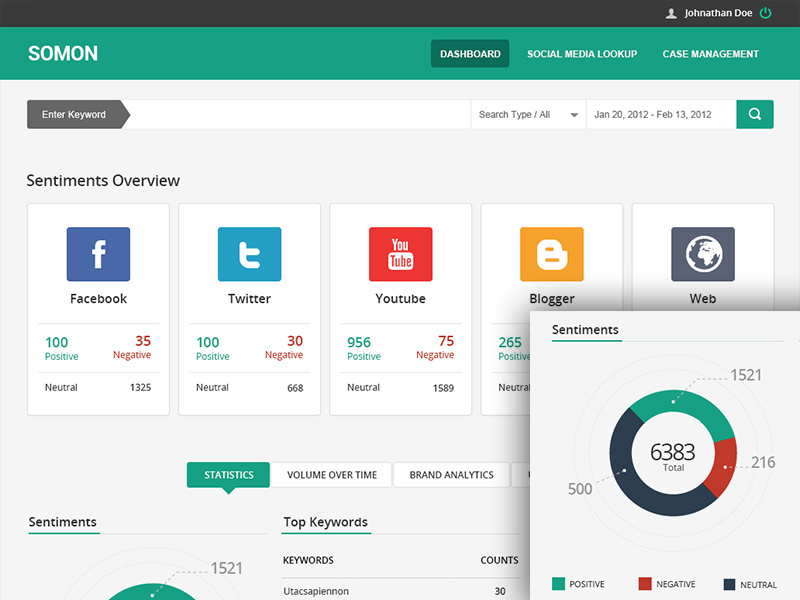800x600 pixels.
Task: Click the search magnifier button
Action: [755, 114]
